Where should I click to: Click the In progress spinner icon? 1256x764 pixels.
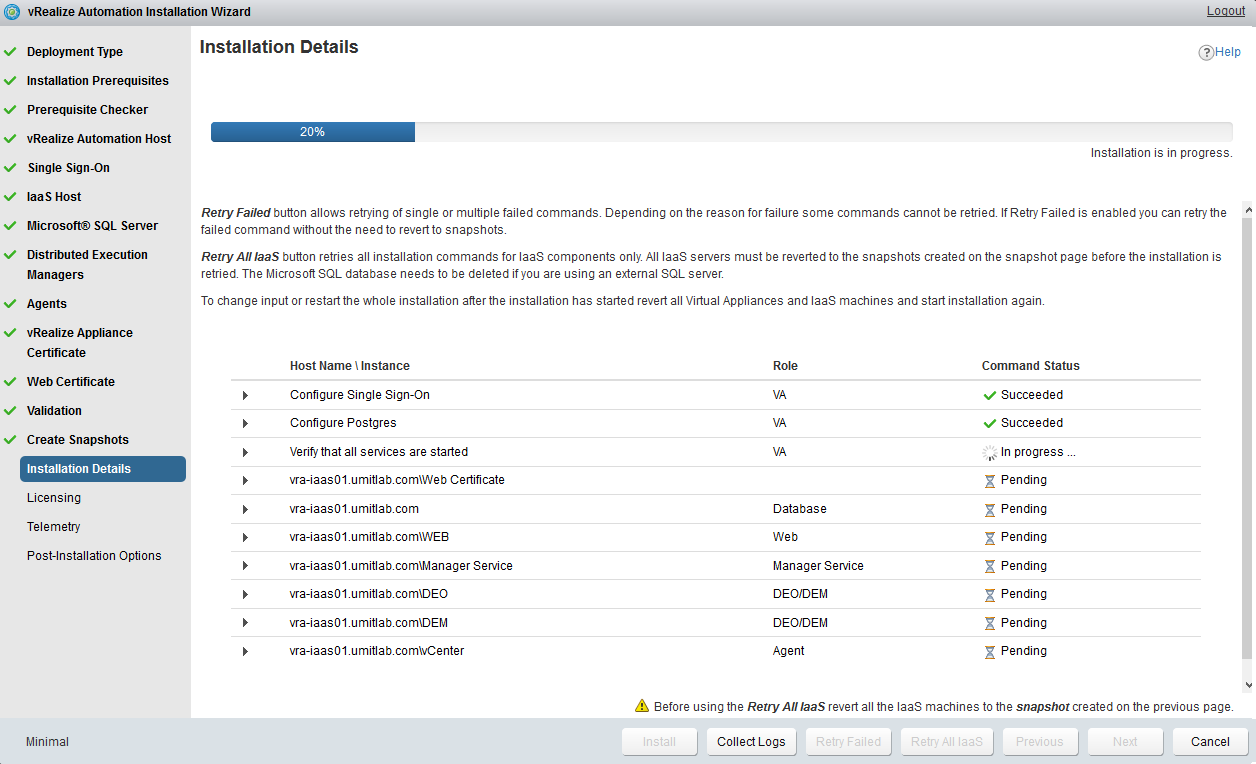990,452
